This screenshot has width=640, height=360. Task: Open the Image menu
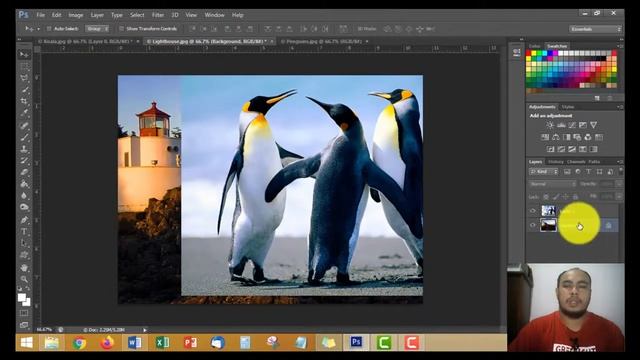76,15
